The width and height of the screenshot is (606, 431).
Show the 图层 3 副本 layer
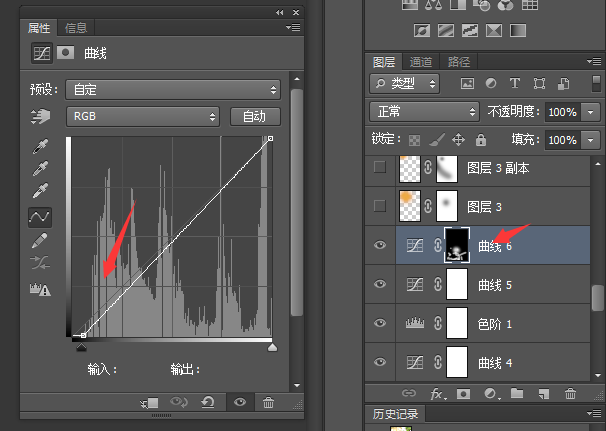[x=379, y=168]
